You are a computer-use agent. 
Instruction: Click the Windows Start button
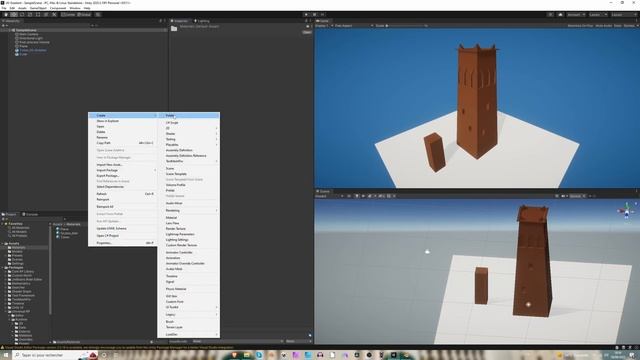tap(6, 355)
